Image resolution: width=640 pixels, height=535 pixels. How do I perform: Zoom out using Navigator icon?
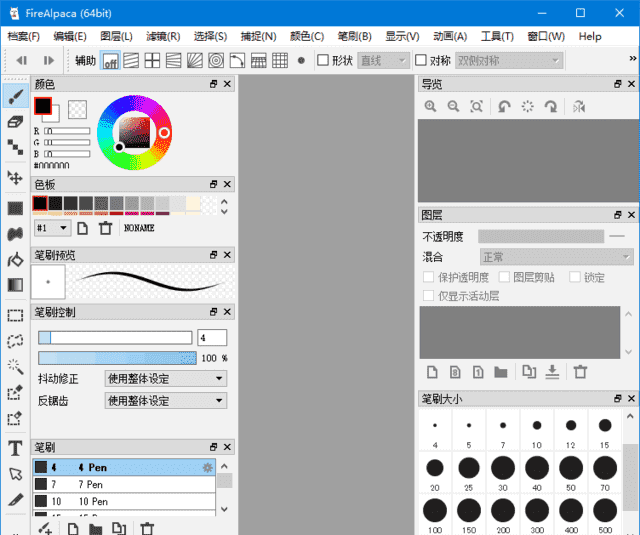coord(453,107)
